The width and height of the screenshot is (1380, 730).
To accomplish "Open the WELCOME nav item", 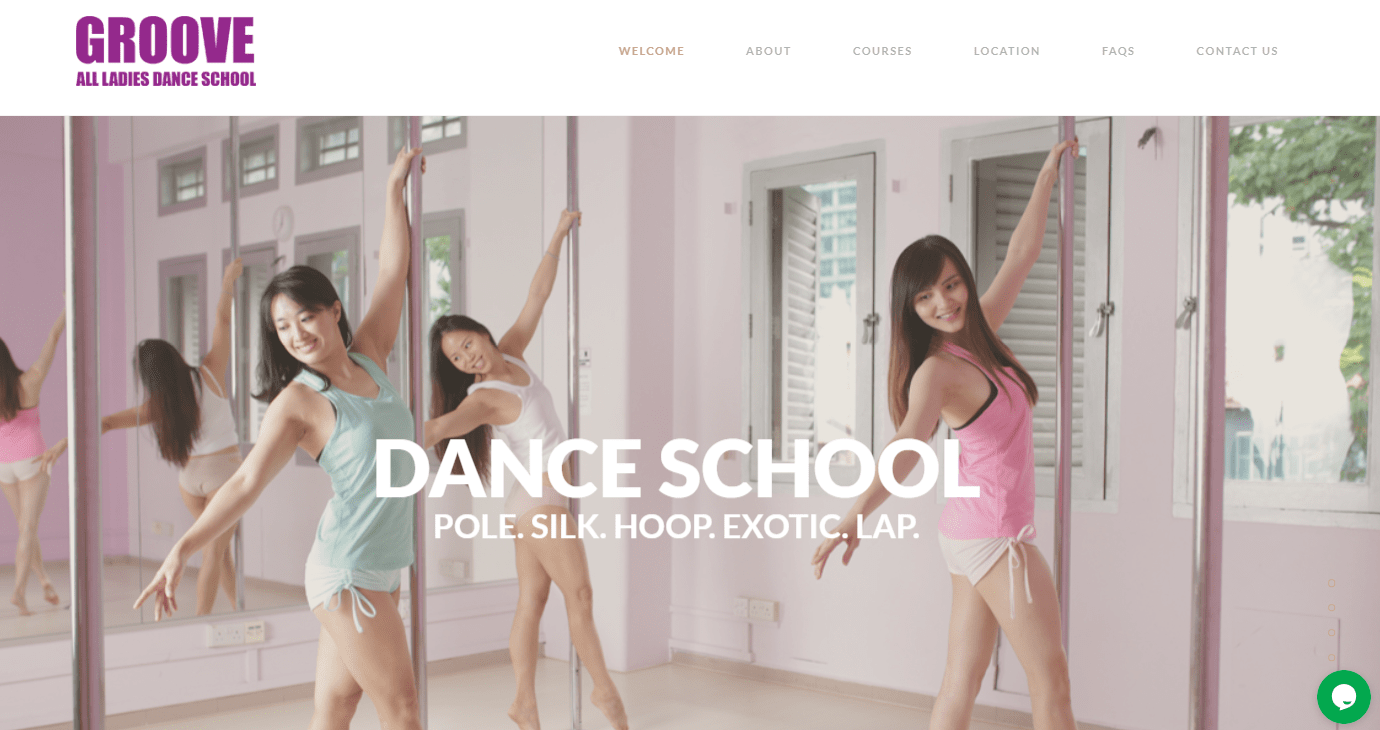I will click(x=651, y=51).
